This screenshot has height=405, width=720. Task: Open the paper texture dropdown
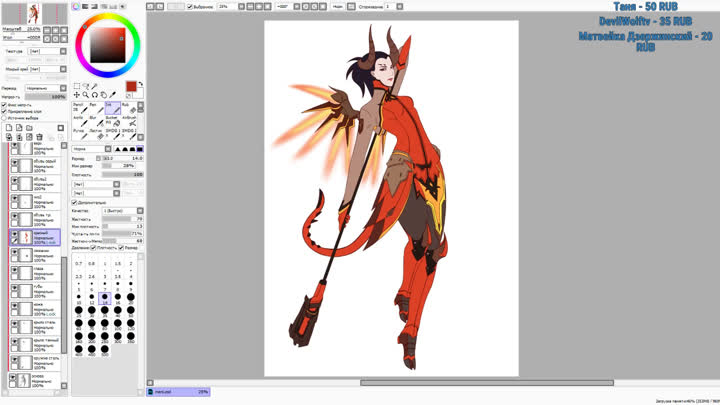[x=47, y=51]
